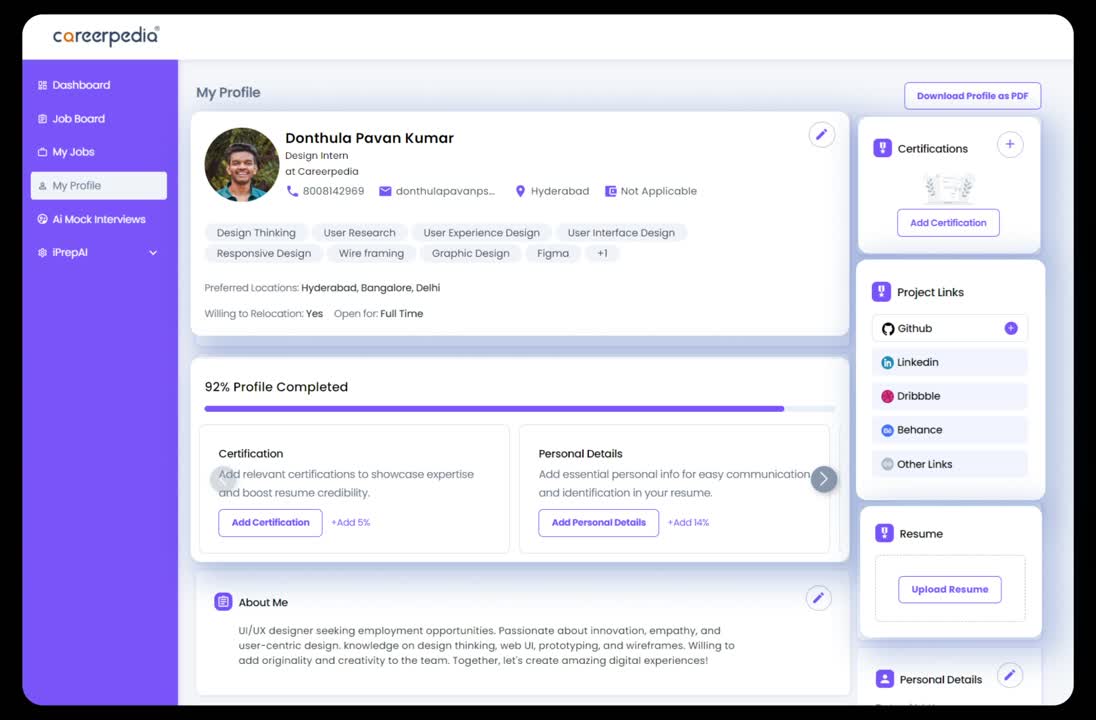This screenshot has width=1096, height=720.
Task: Click the Download Profile as PDF button
Action: (x=972, y=95)
